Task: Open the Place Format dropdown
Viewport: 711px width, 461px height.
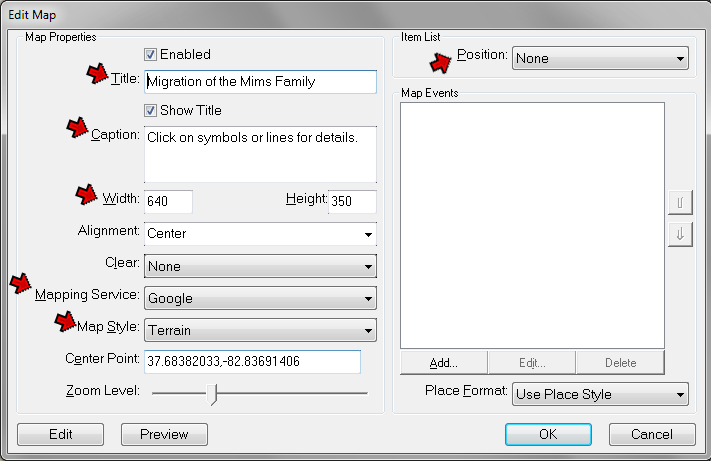Action: (600, 394)
